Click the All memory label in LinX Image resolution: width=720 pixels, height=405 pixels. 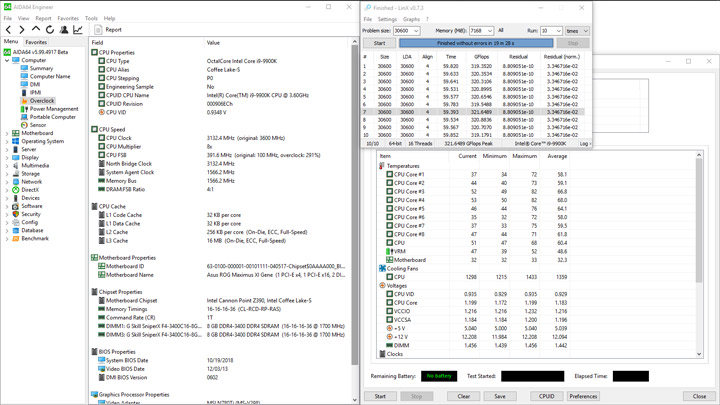(x=501, y=30)
